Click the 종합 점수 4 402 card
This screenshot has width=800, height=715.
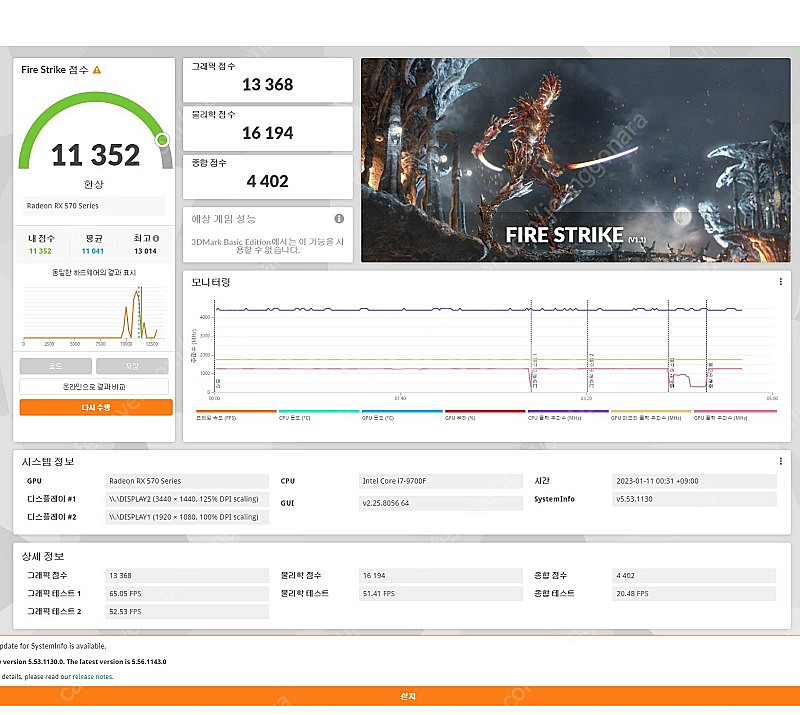[267, 177]
